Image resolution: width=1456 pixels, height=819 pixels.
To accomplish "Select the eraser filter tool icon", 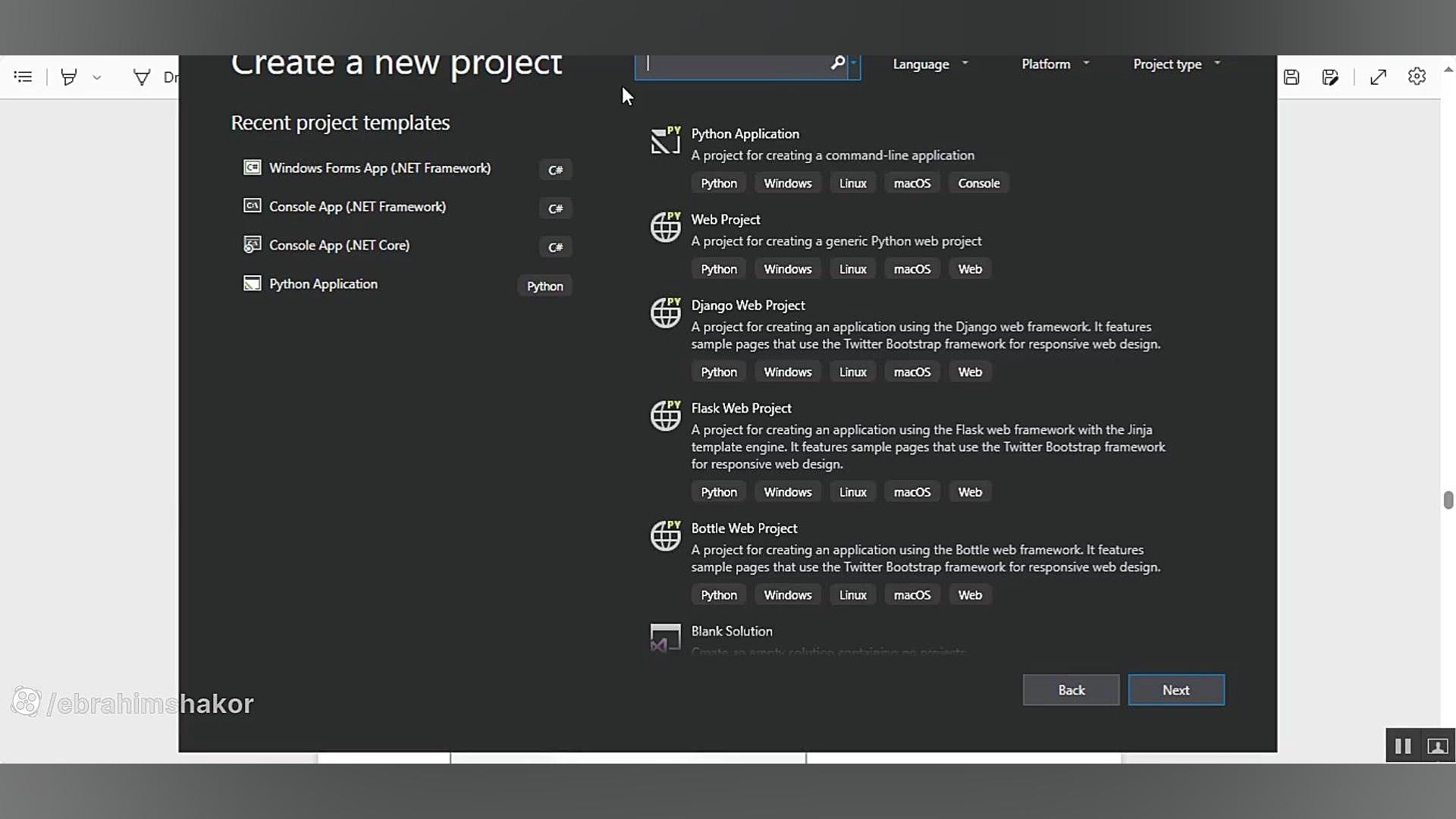I will [142, 77].
